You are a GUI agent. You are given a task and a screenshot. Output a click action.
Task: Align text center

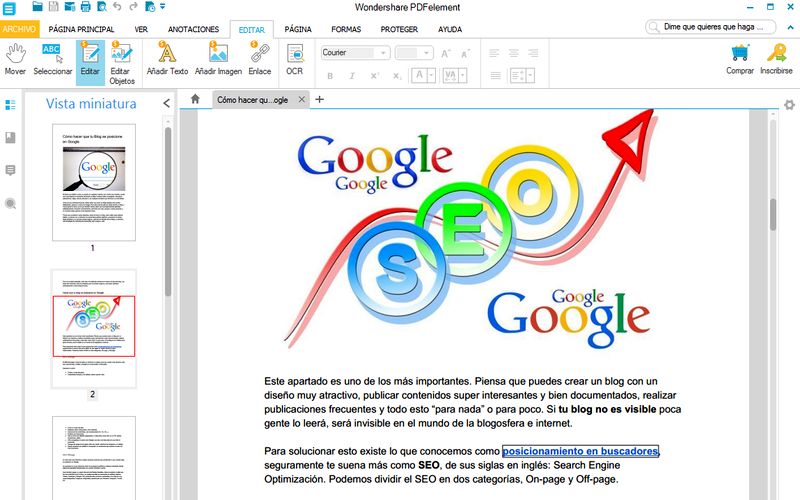coord(514,53)
